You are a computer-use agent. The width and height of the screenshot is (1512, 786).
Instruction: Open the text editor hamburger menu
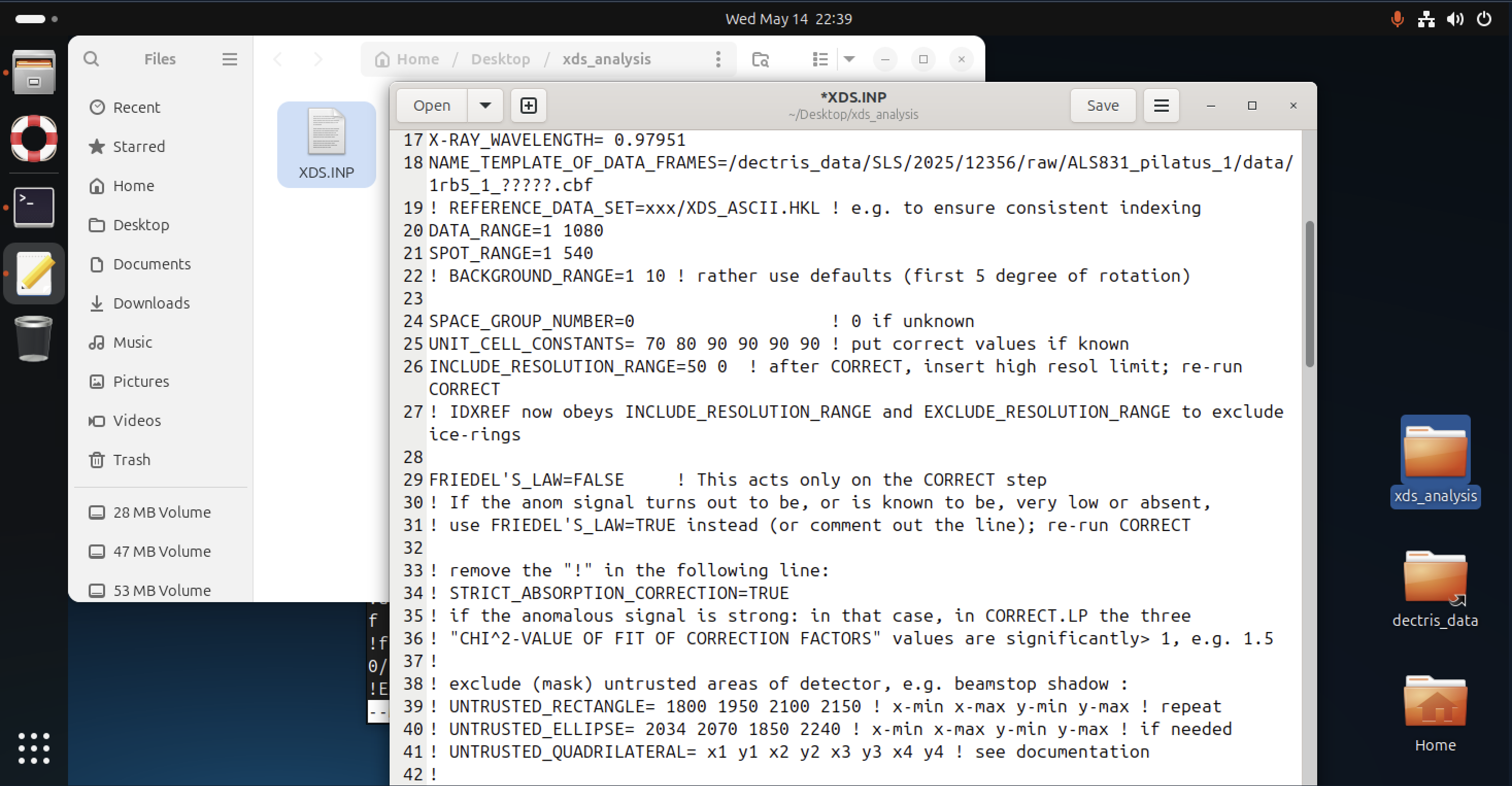(x=1161, y=106)
